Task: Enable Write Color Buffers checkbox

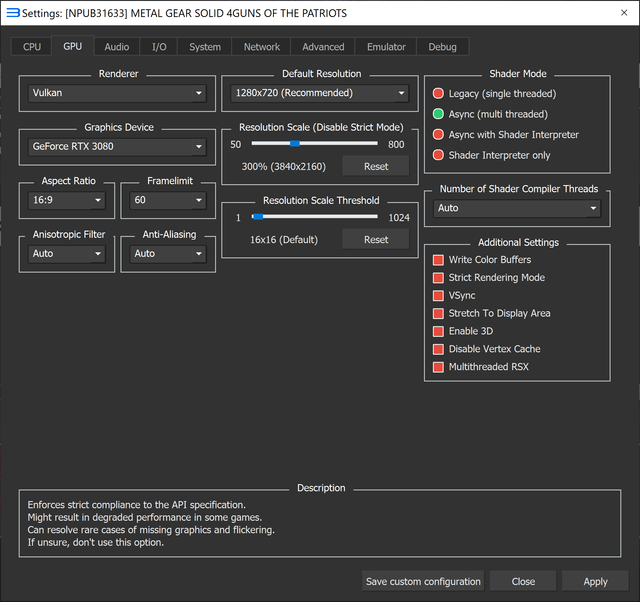Action: (482, 260)
